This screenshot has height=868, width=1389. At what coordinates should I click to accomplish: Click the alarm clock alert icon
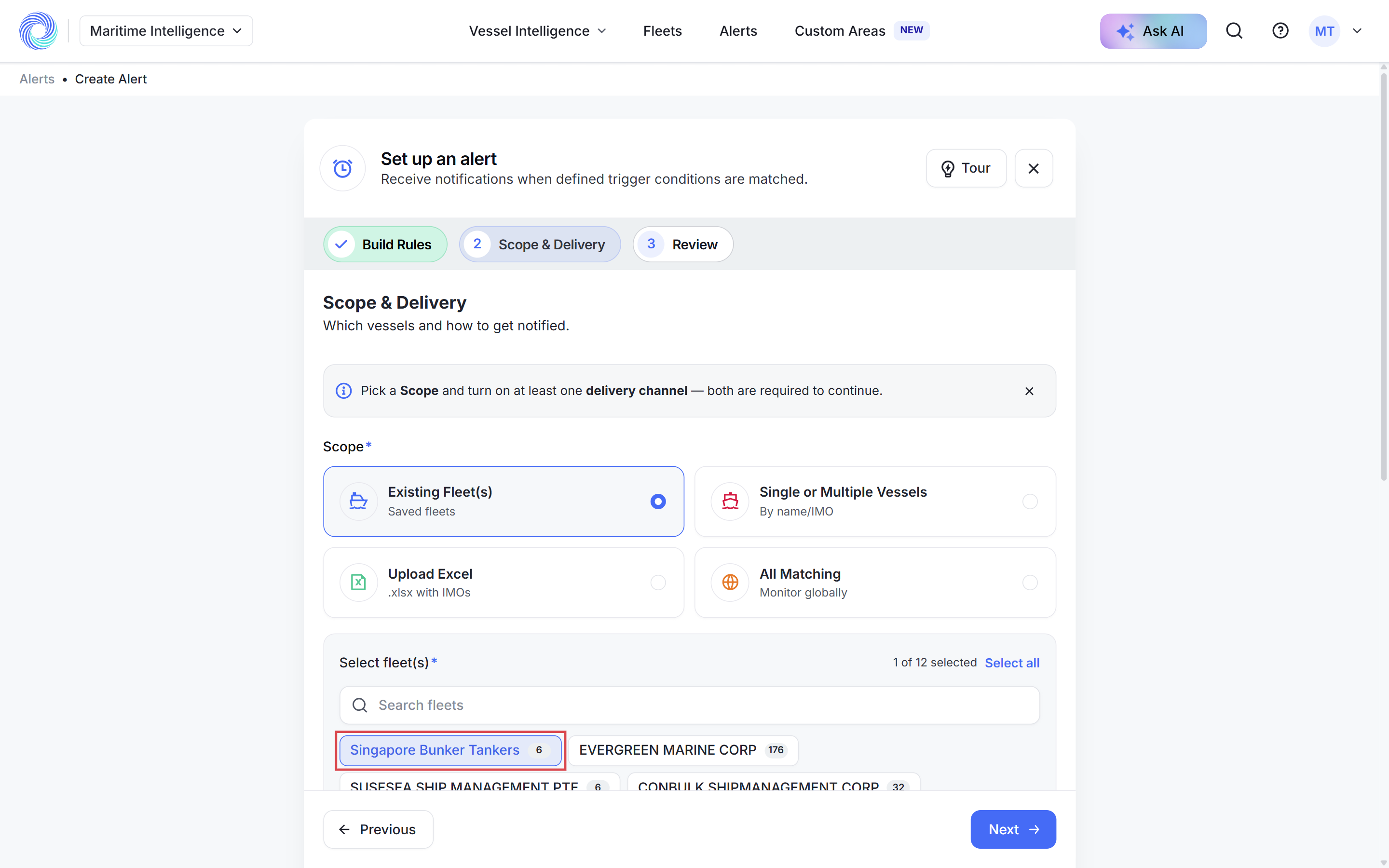pos(342,168)
